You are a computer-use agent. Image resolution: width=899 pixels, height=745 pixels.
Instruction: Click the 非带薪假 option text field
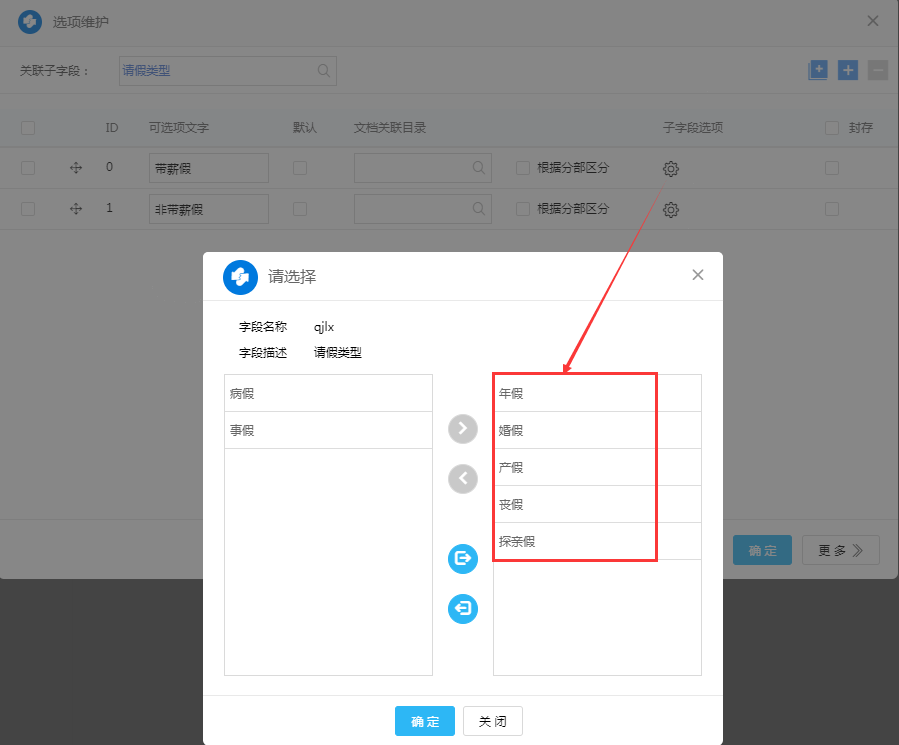(x=209, y=209)
